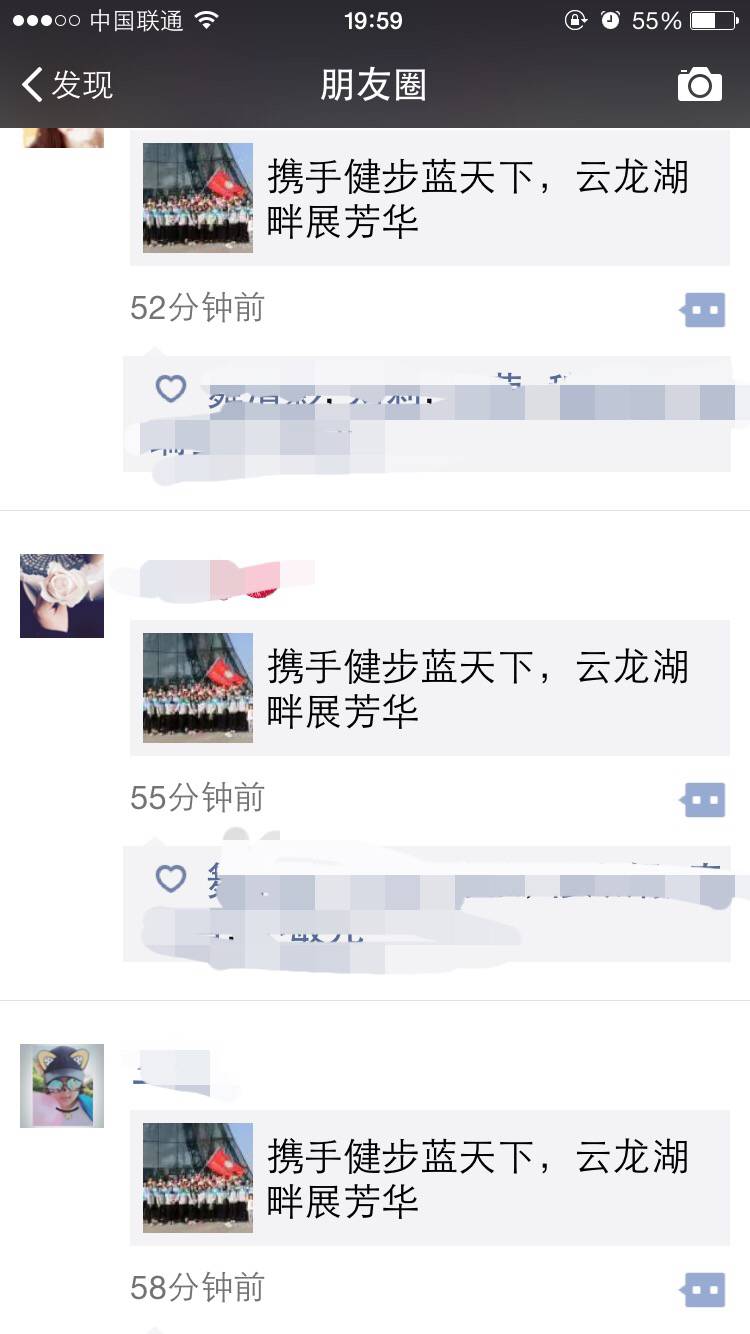
Task: Tap heart likes icon under 55分钟前 post
Action: pos(171,878)
